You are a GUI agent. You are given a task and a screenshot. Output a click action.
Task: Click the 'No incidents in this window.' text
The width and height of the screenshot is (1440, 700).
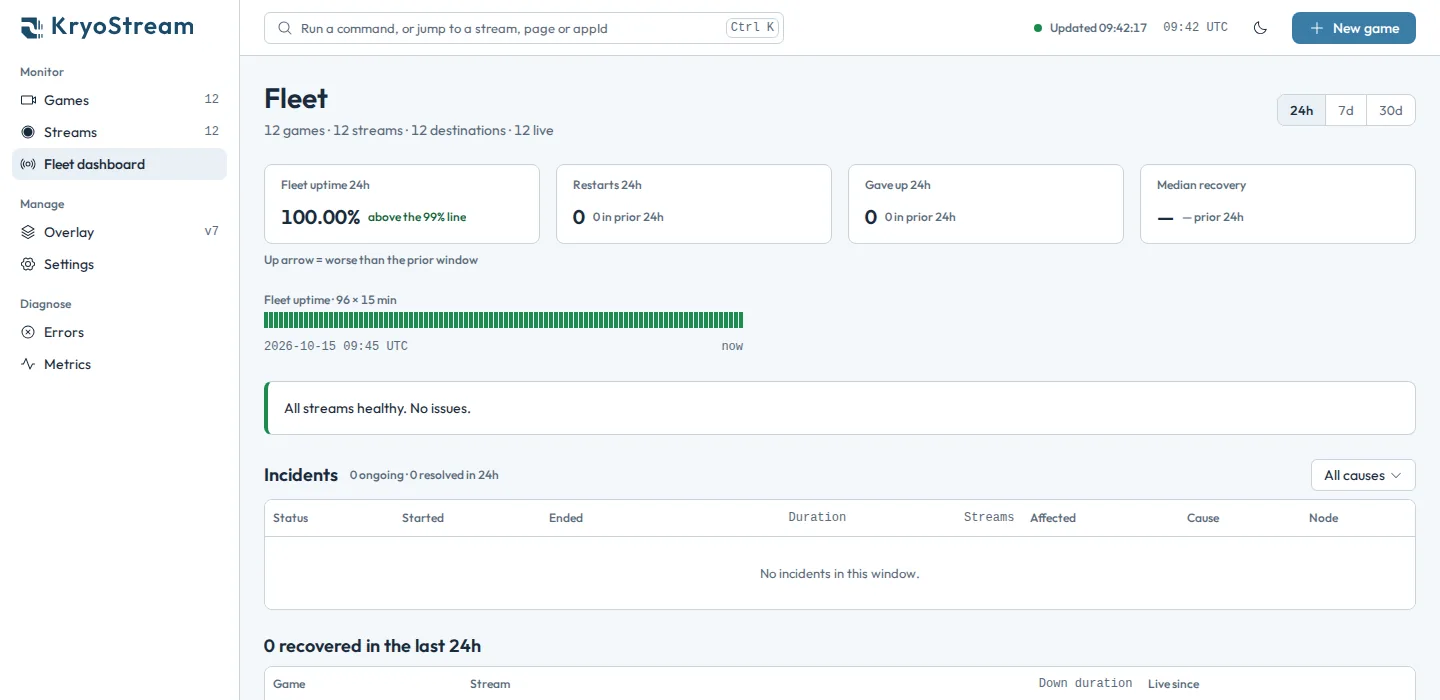pyautogui.click(x=839, y=573)
